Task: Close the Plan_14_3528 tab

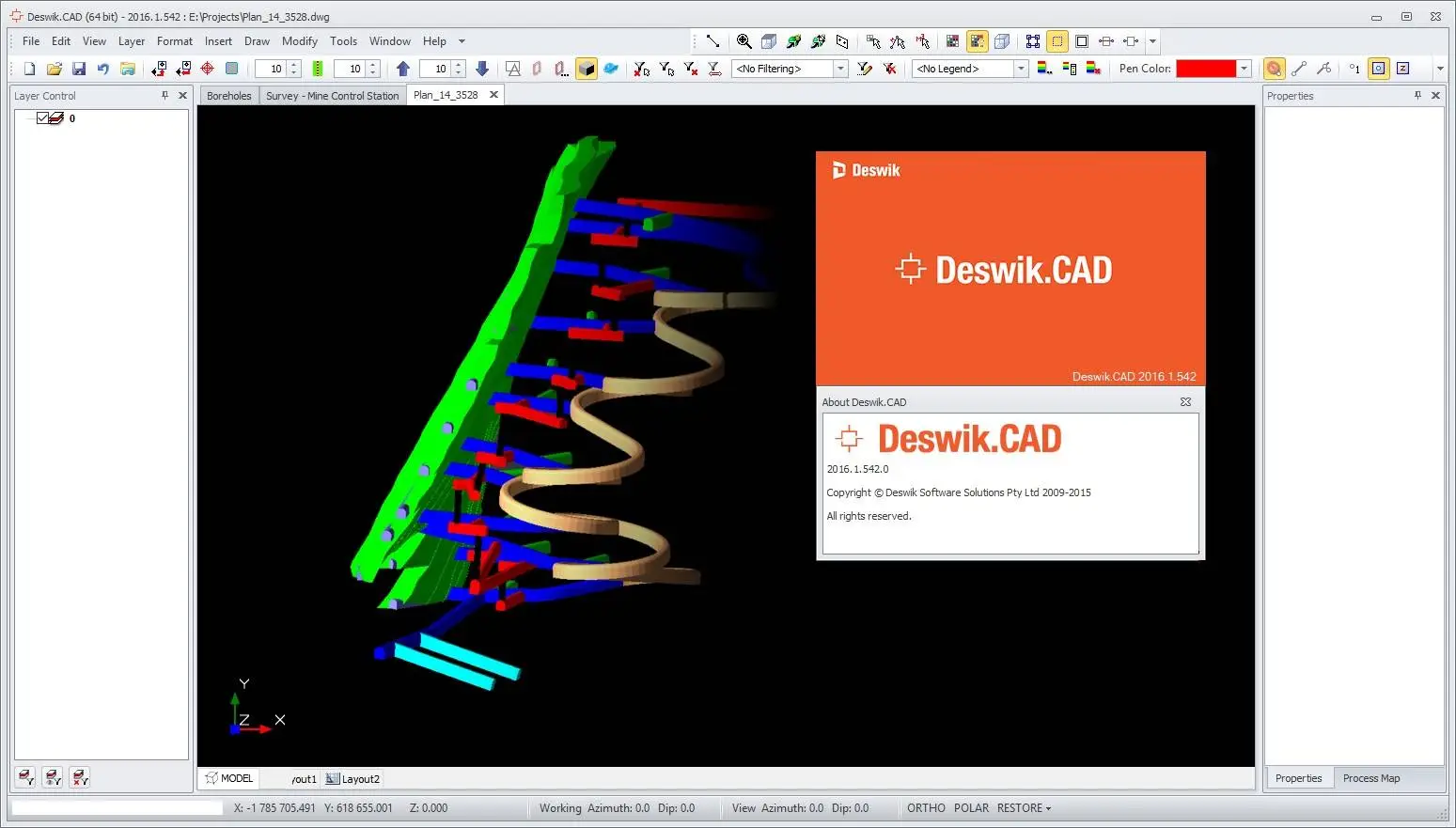Action: click(493, 95)
